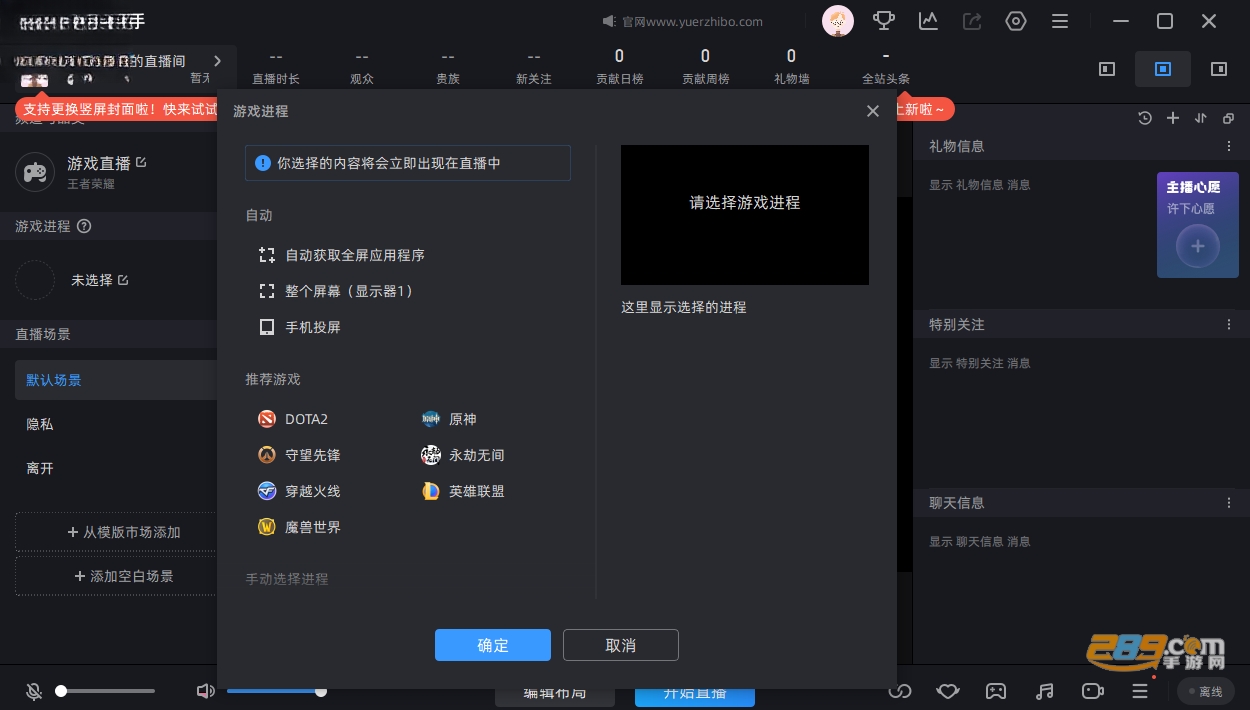
Task: Click the 游戏直播 gamepad avatar
Action: [x=35, y=172]
